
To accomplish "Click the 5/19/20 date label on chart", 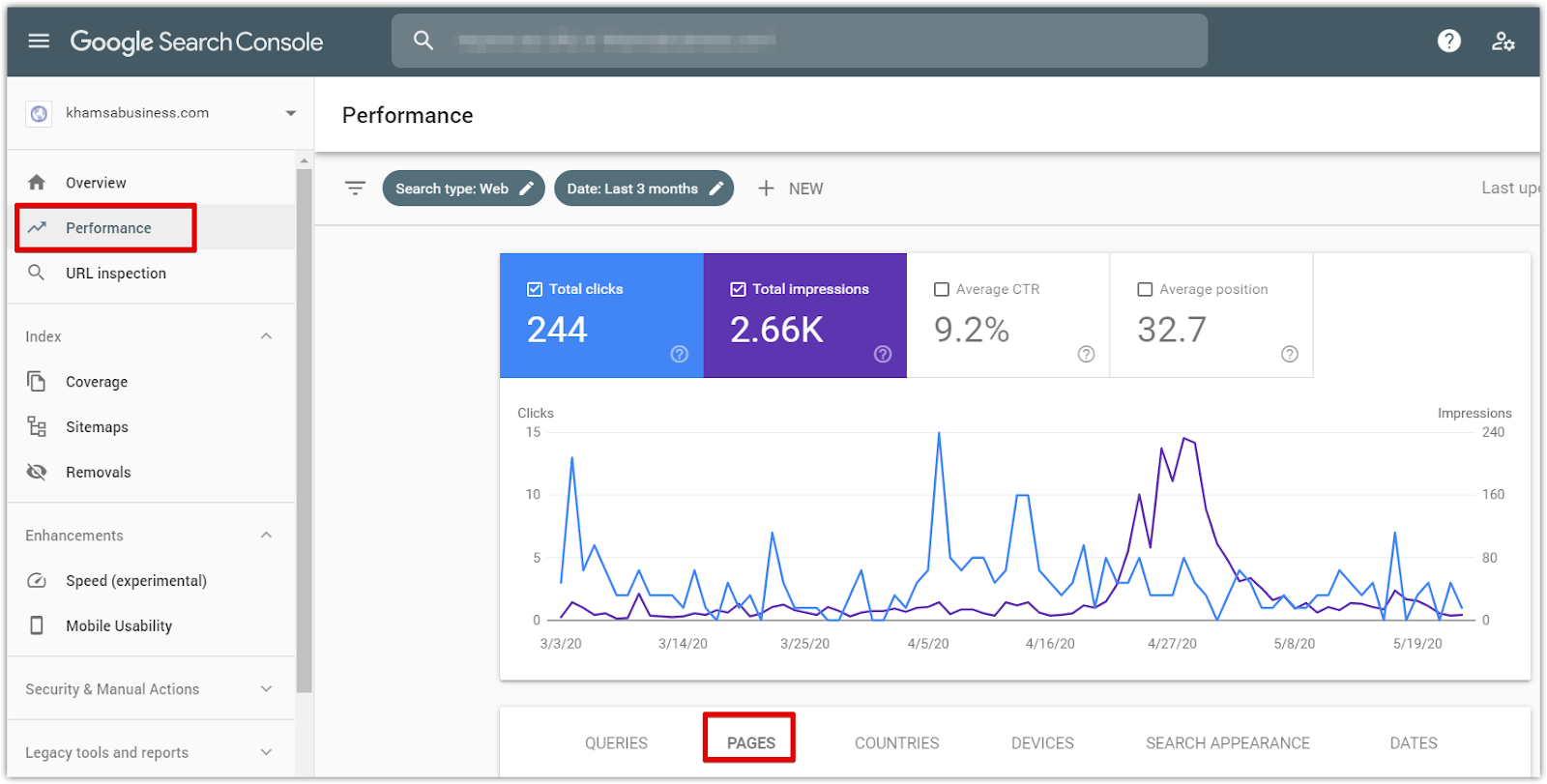I will 1417,644.
